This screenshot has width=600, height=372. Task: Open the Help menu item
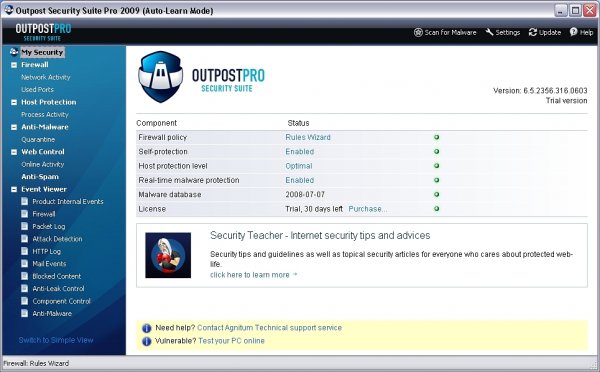[x=582, y=33]
